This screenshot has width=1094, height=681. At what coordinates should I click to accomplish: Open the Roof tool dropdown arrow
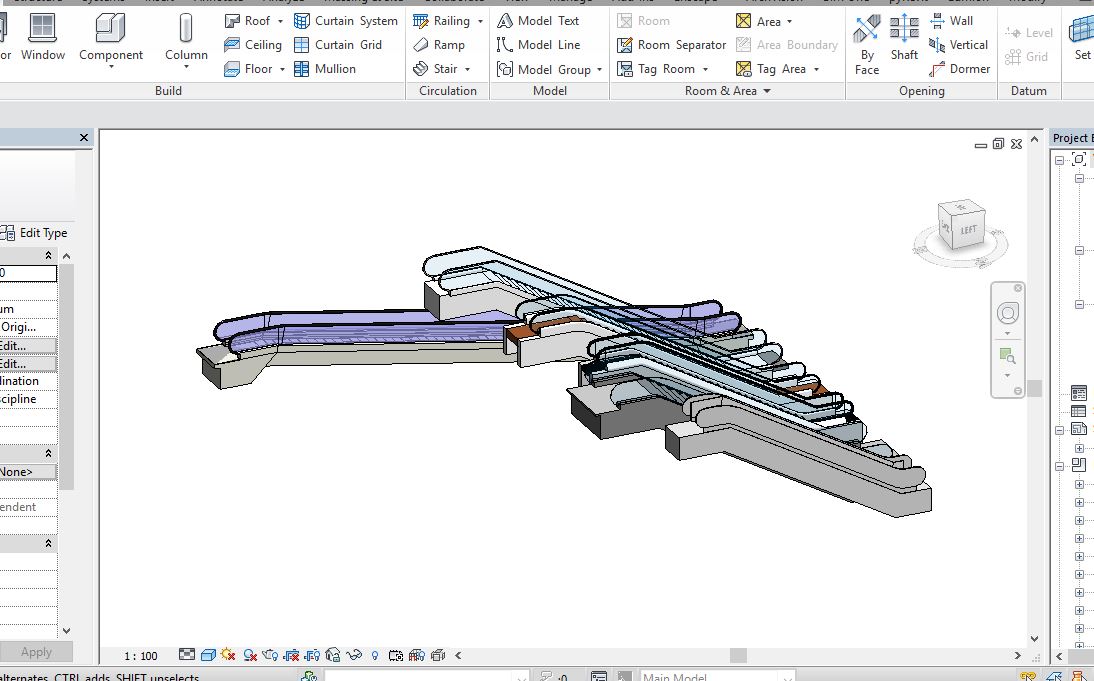280,21
